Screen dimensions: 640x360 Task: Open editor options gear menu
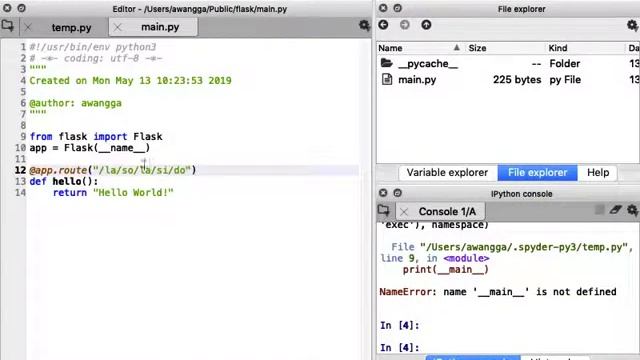364,25
